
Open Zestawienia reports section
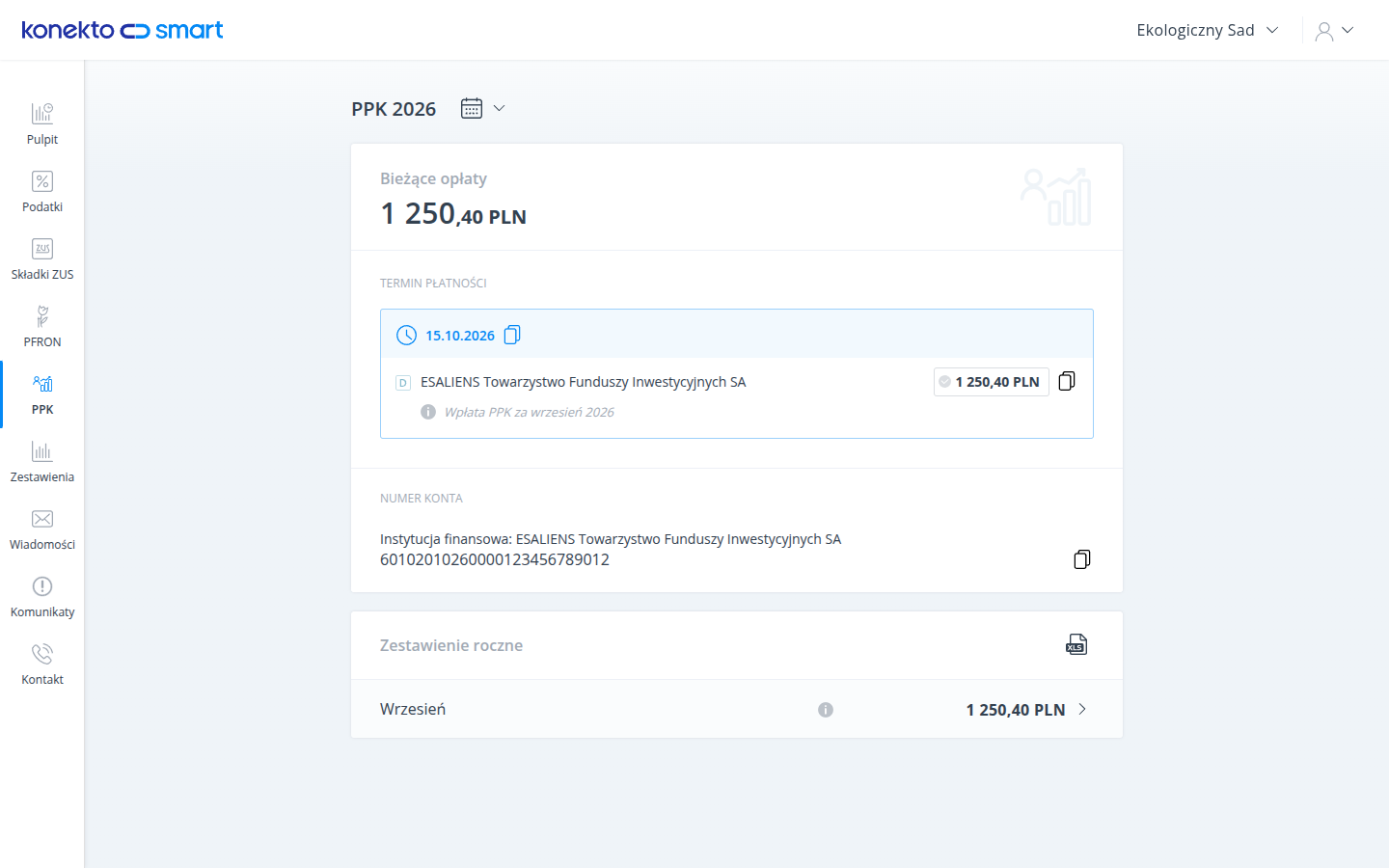point(42,462)
